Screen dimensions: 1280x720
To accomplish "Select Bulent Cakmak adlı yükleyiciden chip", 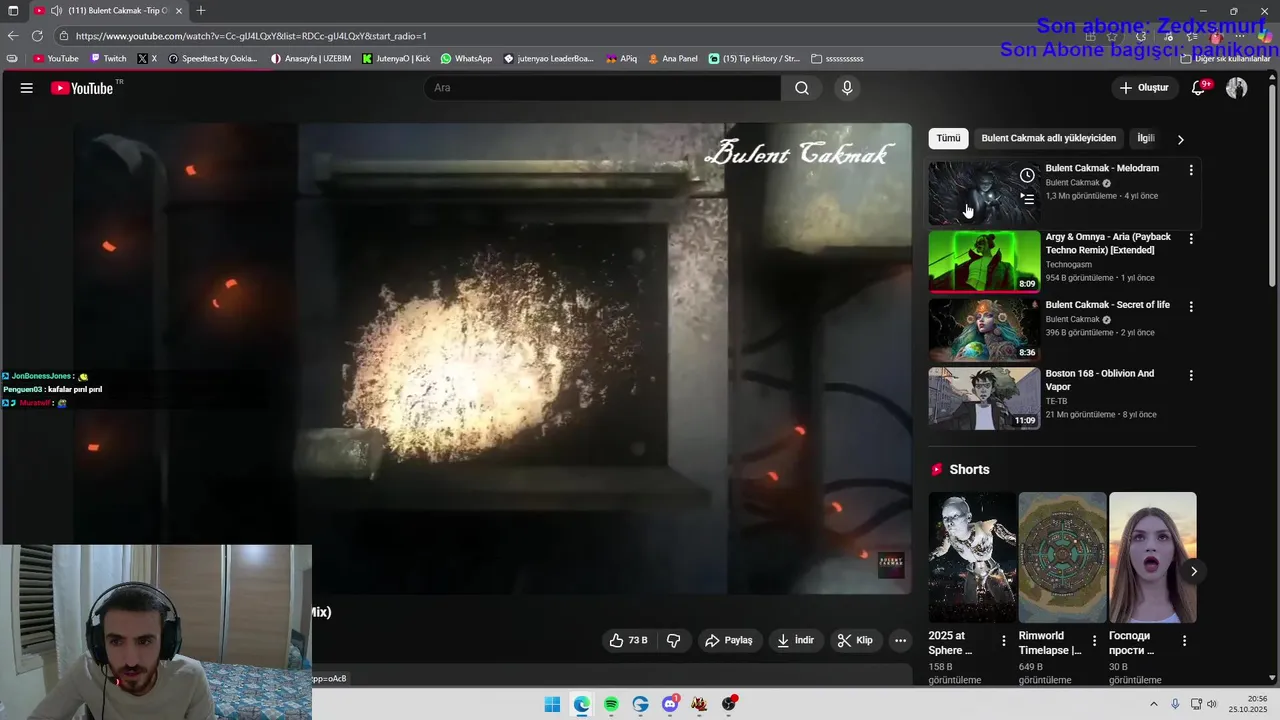I will point(1048,138).
